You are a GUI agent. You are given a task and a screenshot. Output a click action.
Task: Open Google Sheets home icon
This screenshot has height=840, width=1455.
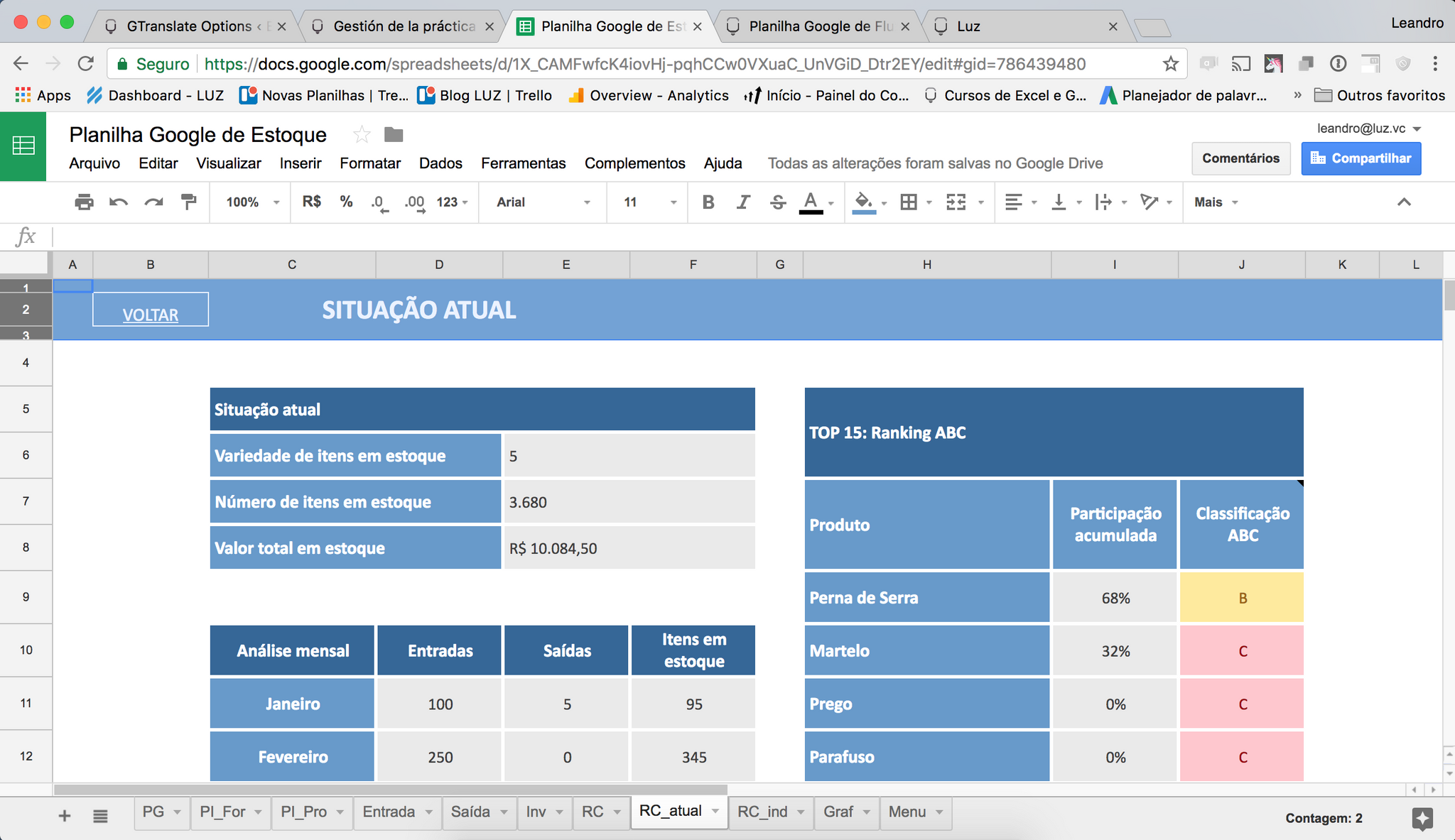(23, 146)
